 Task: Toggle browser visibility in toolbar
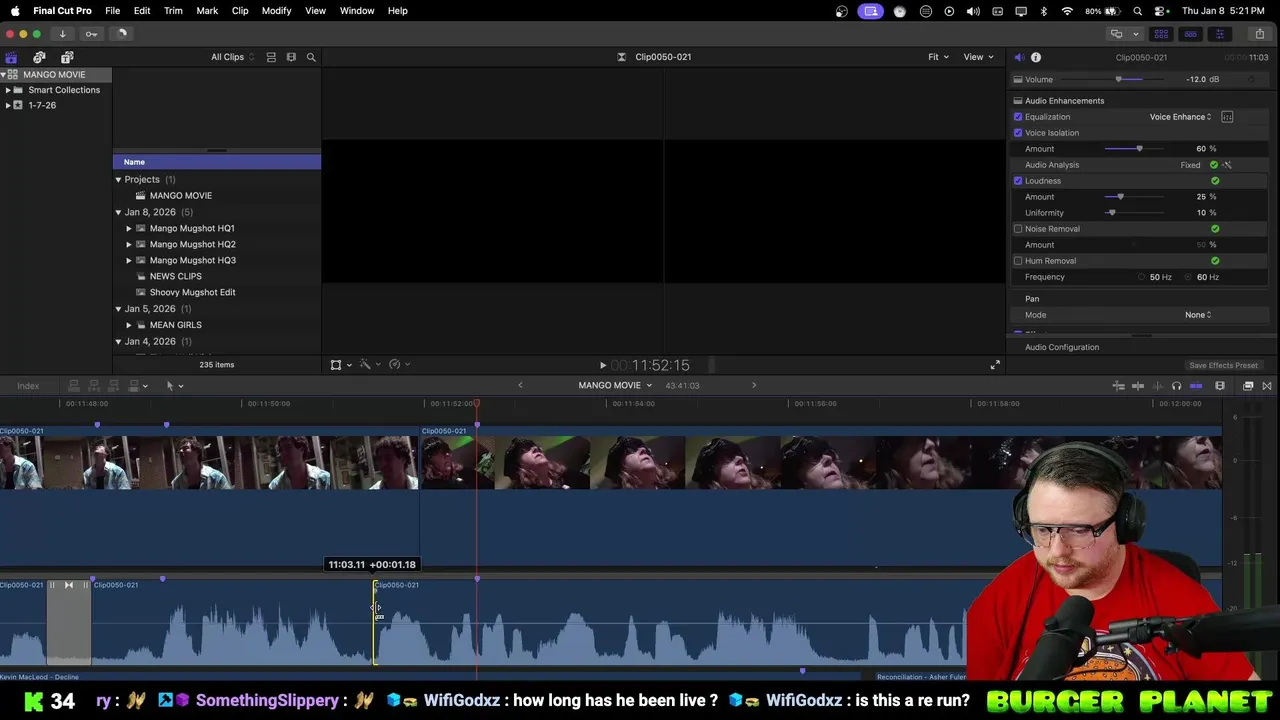(1161, 33)
